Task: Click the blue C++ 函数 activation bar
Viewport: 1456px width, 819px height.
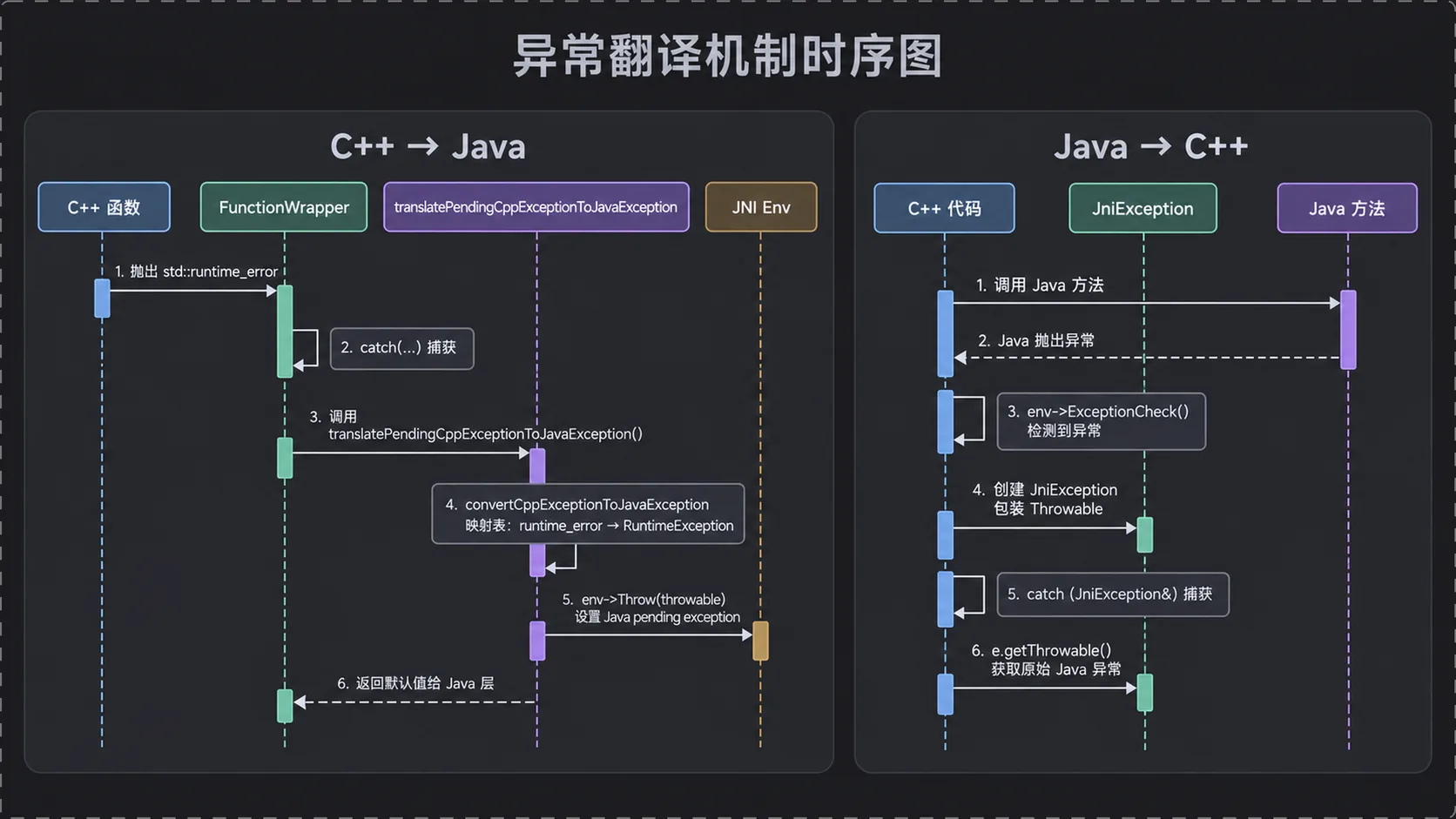Action: point(102,299)
